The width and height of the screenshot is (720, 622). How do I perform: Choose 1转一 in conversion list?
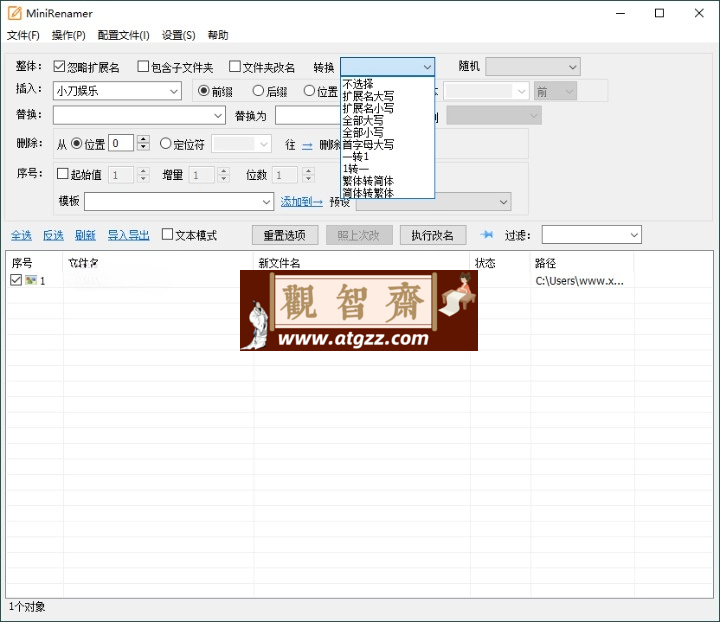tap(388, 169)
